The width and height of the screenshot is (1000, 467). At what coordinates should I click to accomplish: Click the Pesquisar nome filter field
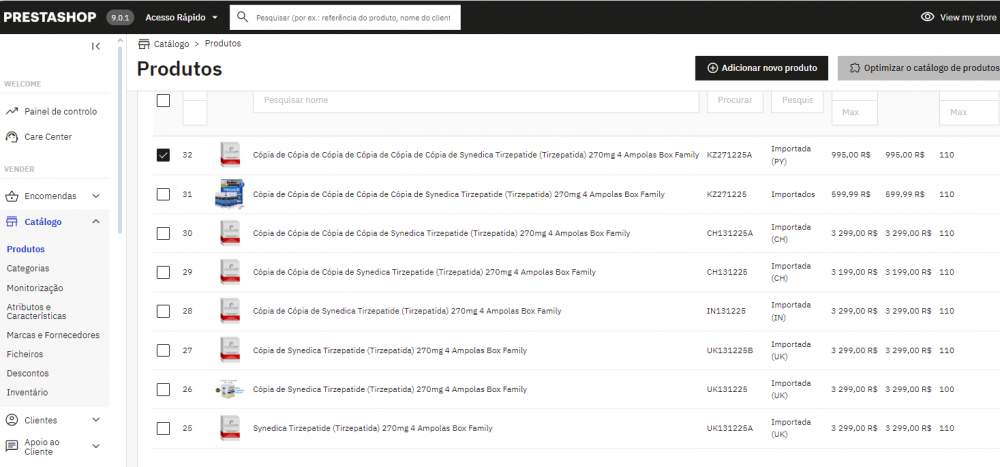pos(476,100)
